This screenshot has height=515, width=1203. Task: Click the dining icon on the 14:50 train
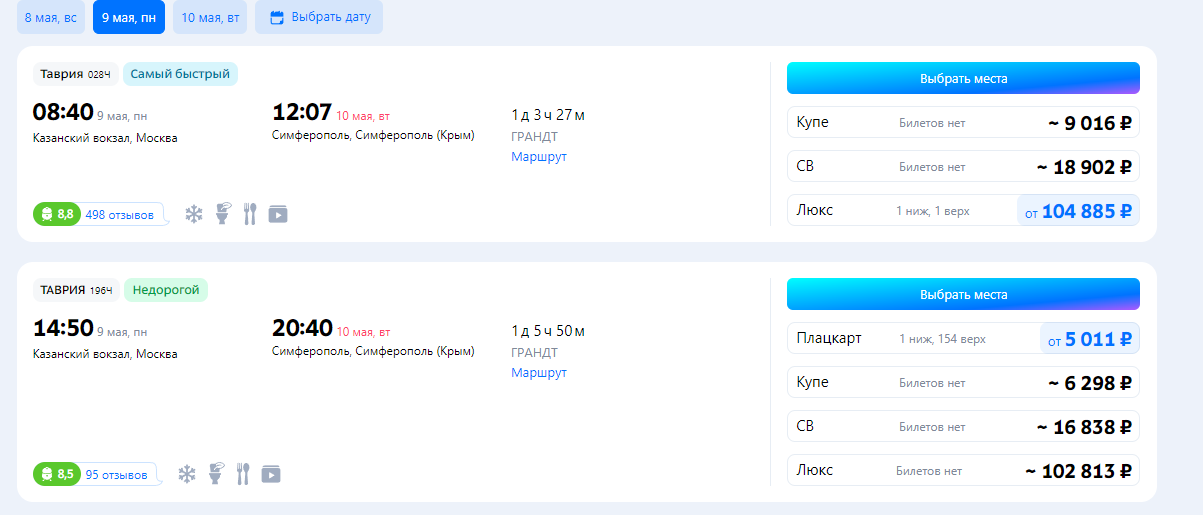pos(242,474)
